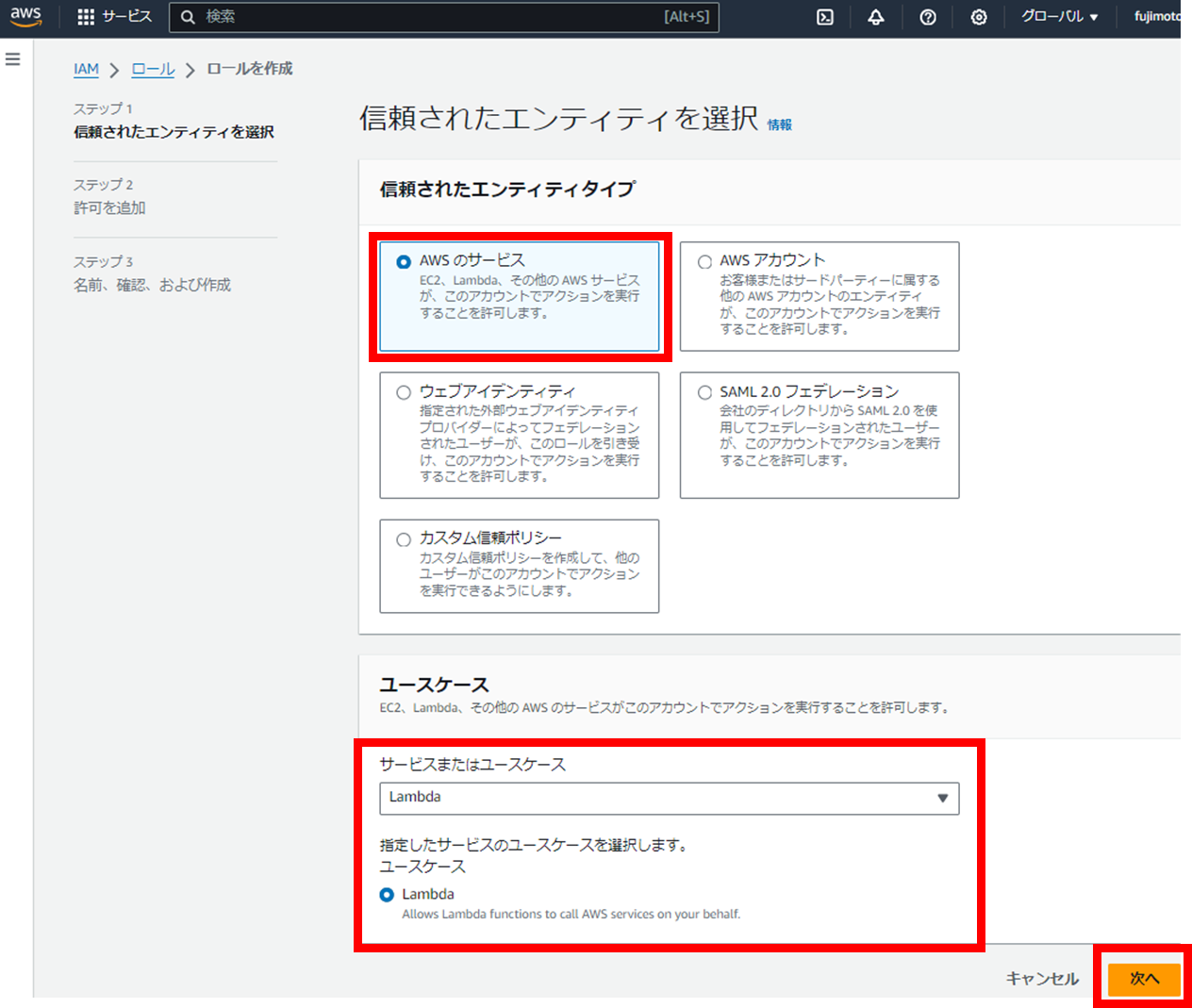
Task: Click the search magnifier icon
Action: pyautogui.click(x=188, y=17)
